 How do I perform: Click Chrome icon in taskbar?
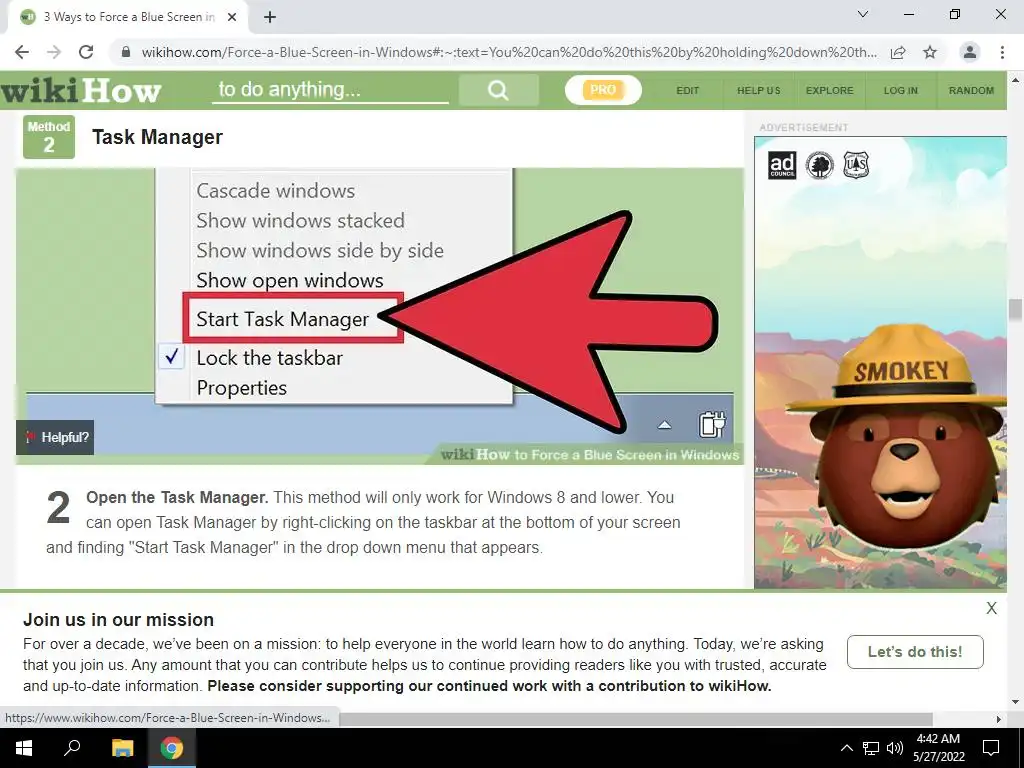click(x=172, y=748)
